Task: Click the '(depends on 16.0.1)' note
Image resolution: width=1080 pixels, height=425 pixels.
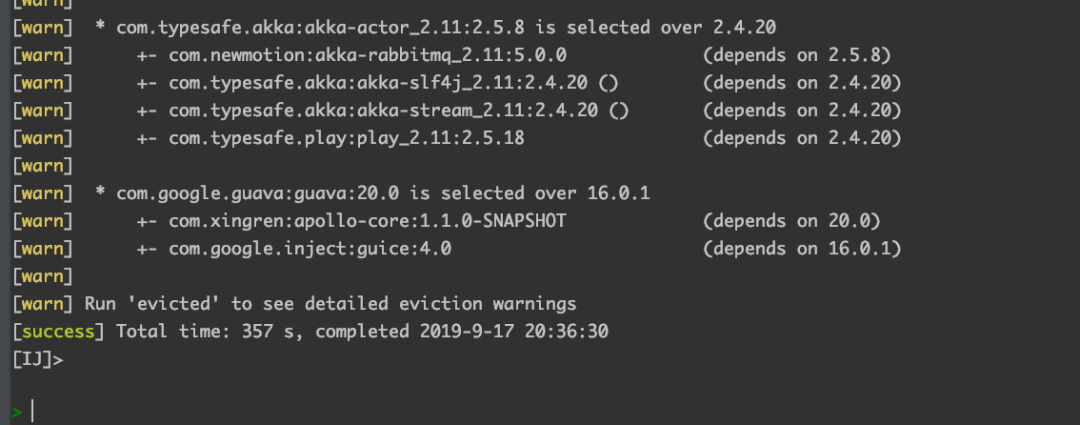Action: point(802,248)
